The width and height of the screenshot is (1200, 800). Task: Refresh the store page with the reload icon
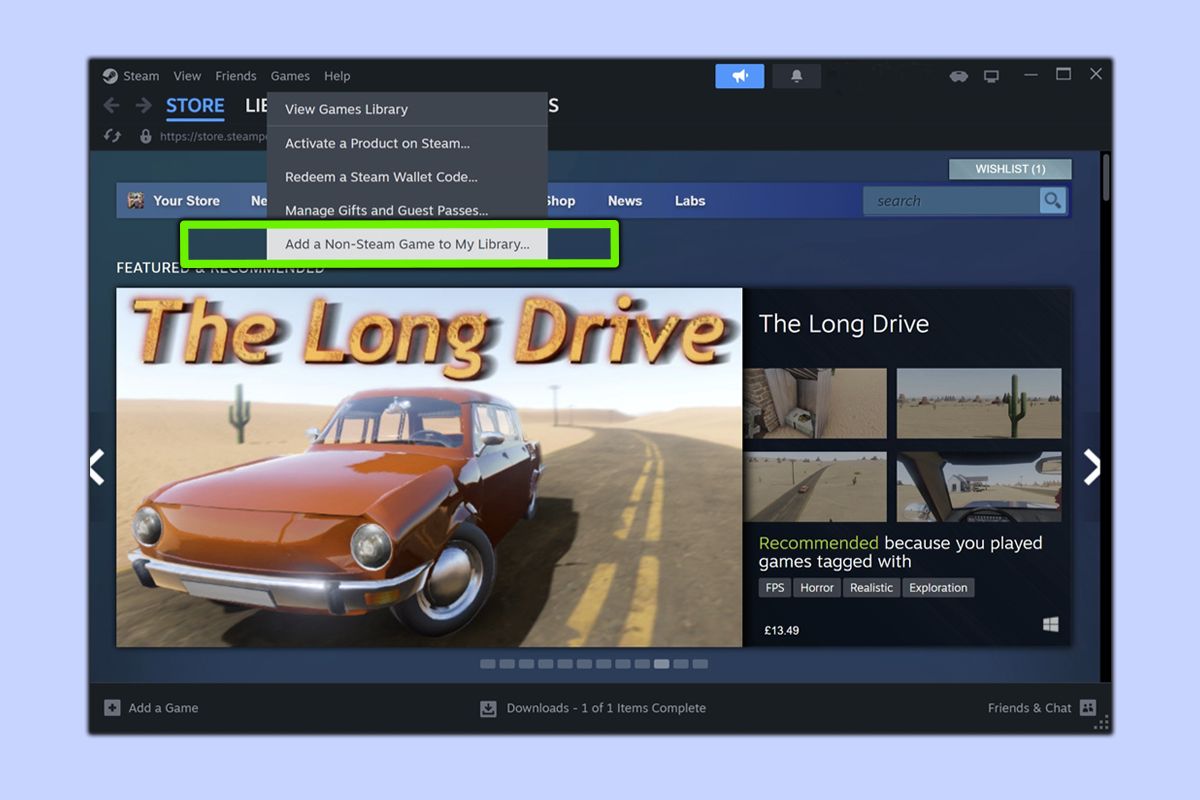coord(111,135)
